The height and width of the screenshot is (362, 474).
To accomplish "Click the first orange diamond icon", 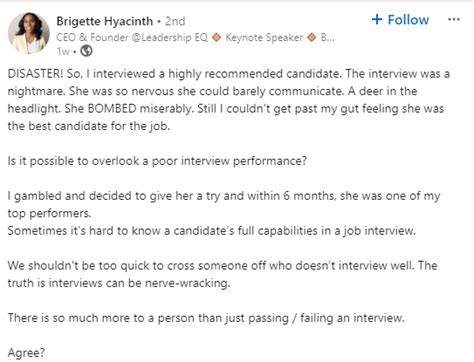I will coord(217,37).
